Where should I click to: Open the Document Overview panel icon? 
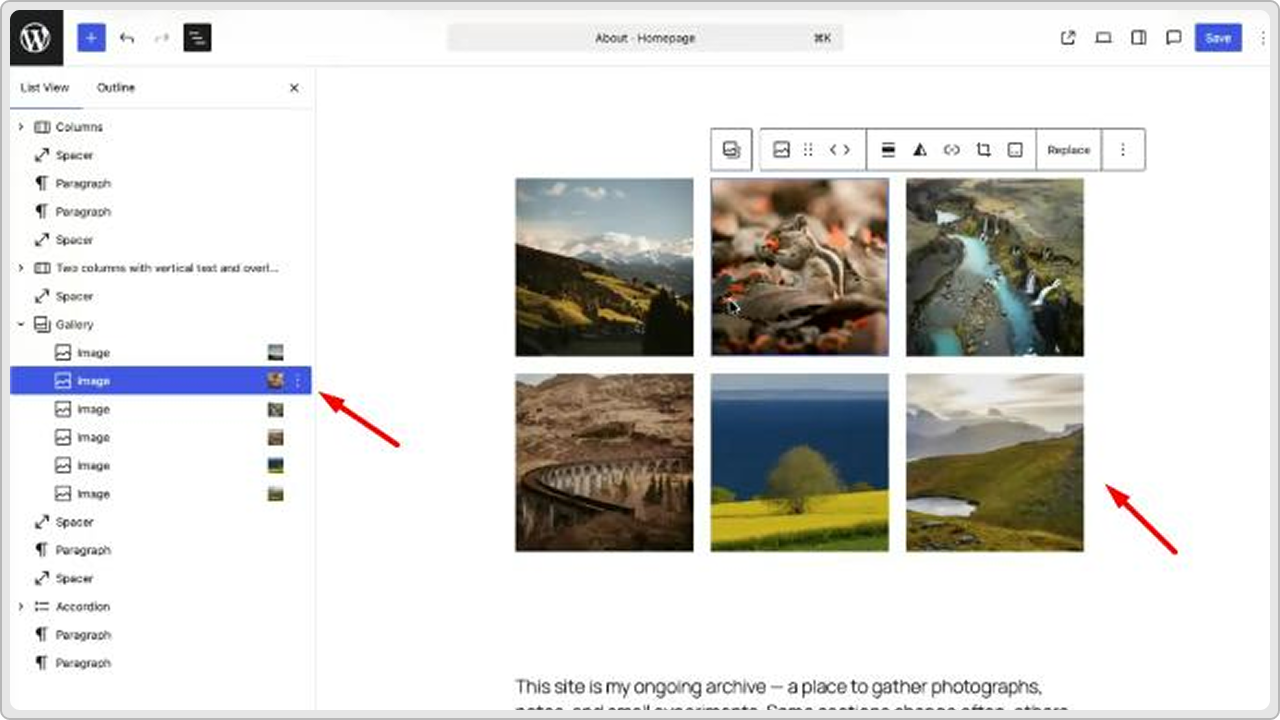coord(197,37)
